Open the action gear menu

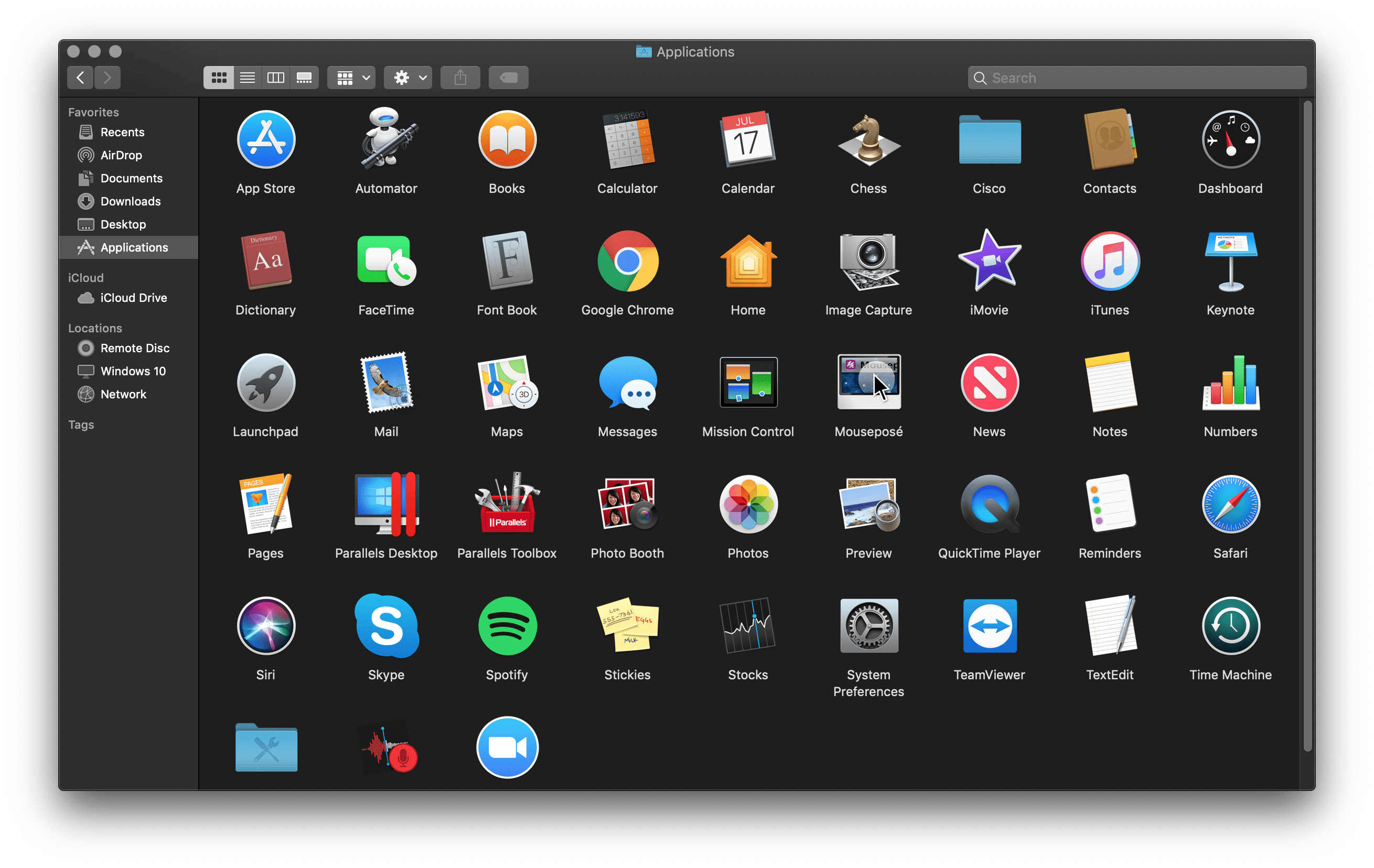coord(407,78)
